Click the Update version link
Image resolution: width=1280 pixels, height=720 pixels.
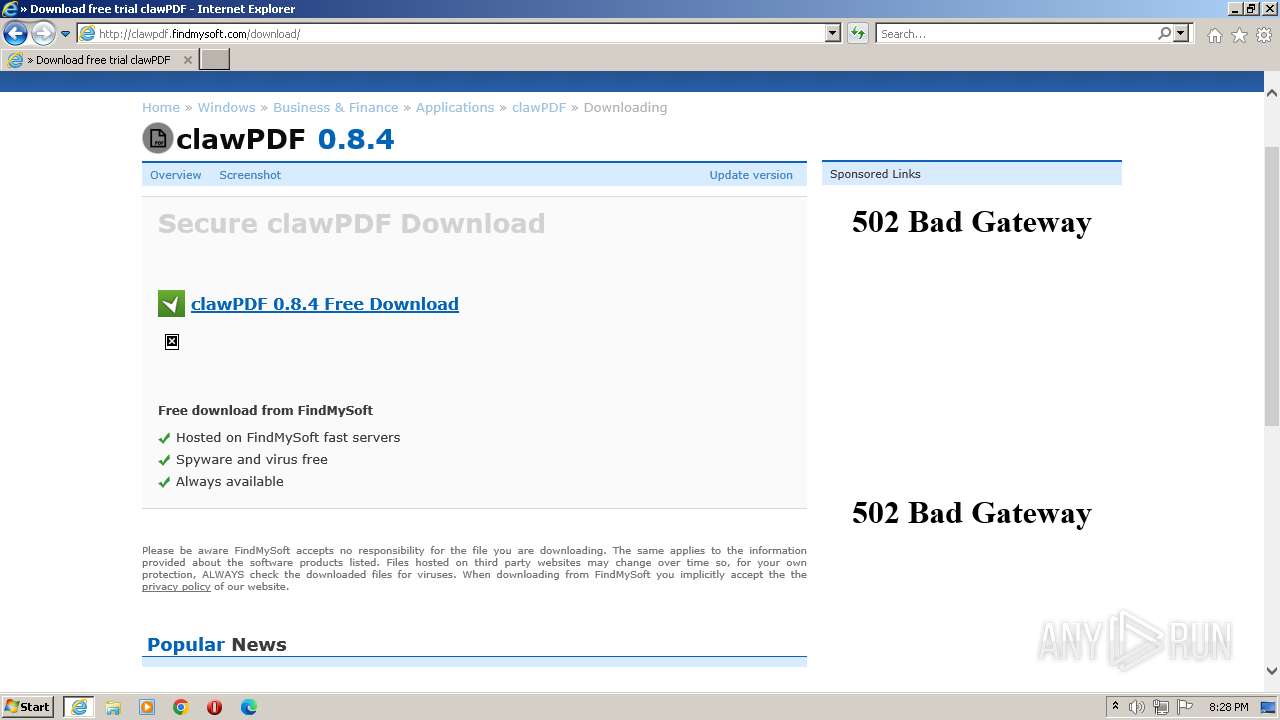[x=751, y=175]
